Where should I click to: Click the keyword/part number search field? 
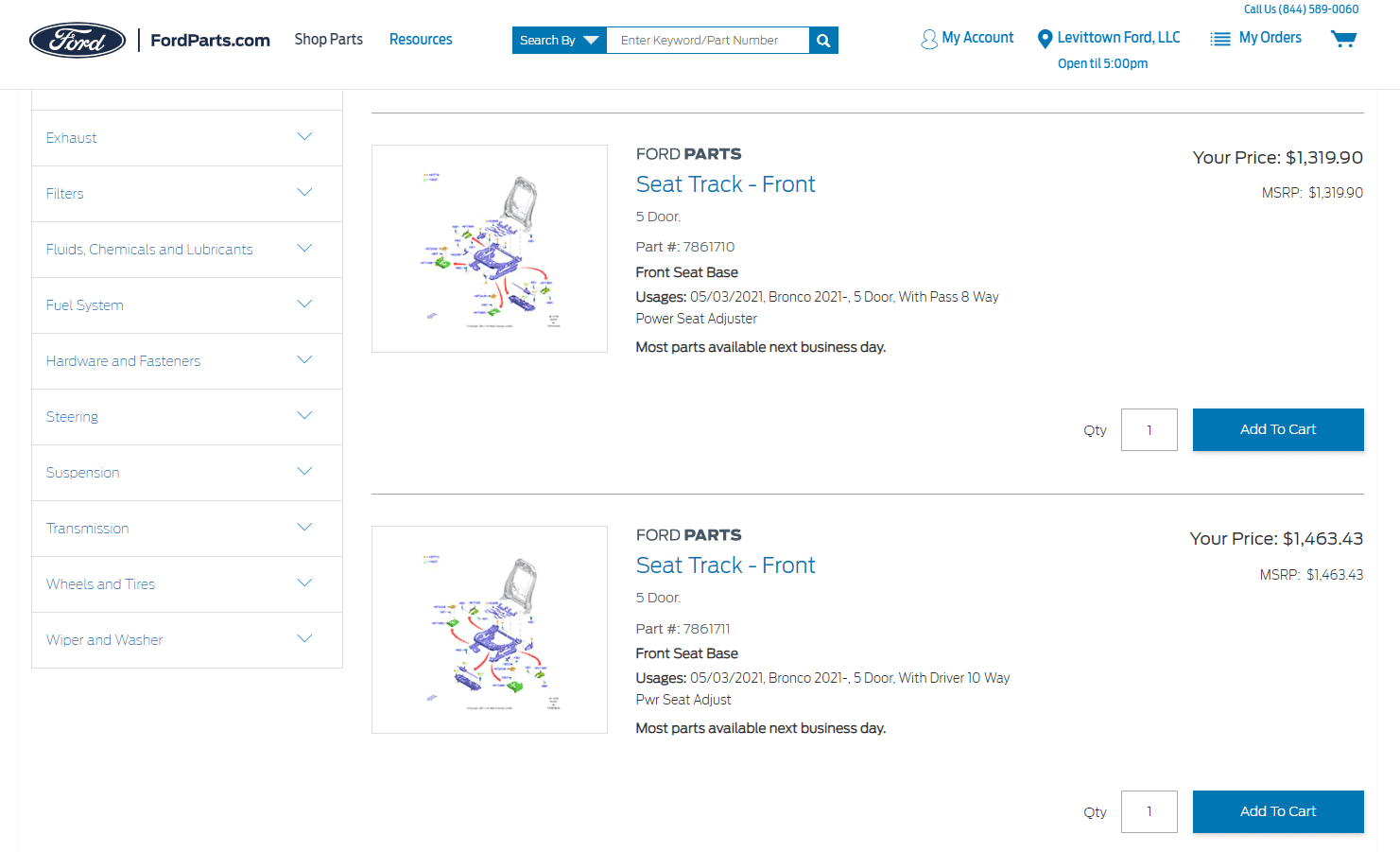(707, 40)
